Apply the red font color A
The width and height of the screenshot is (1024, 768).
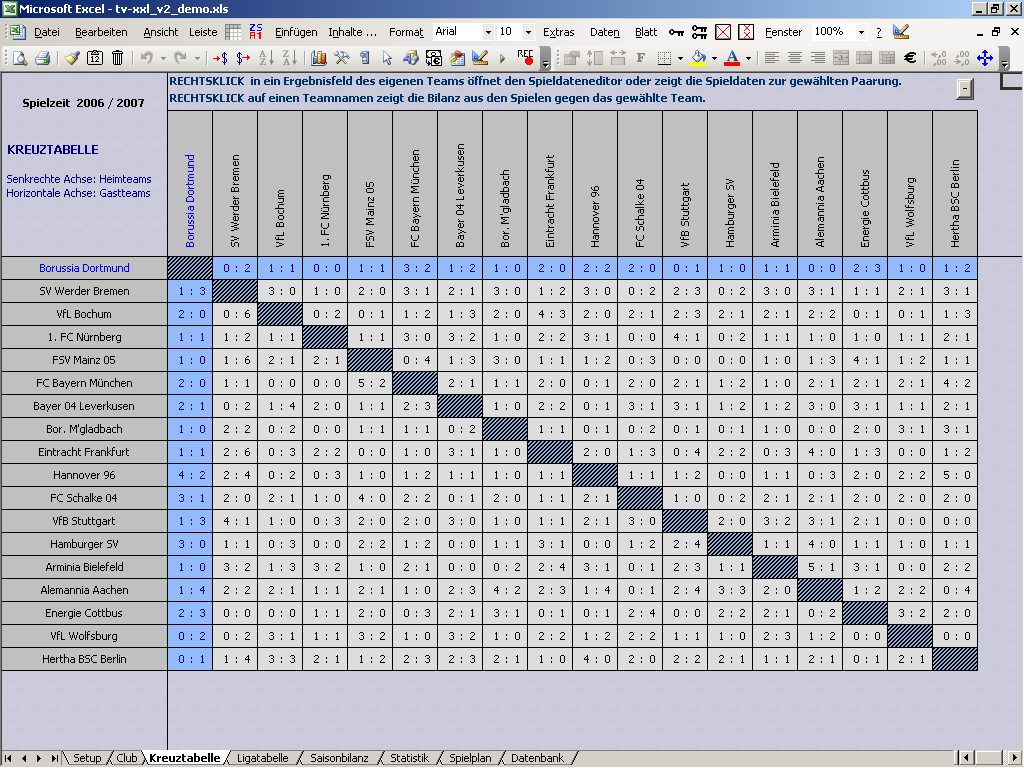(x=733, y=58)
